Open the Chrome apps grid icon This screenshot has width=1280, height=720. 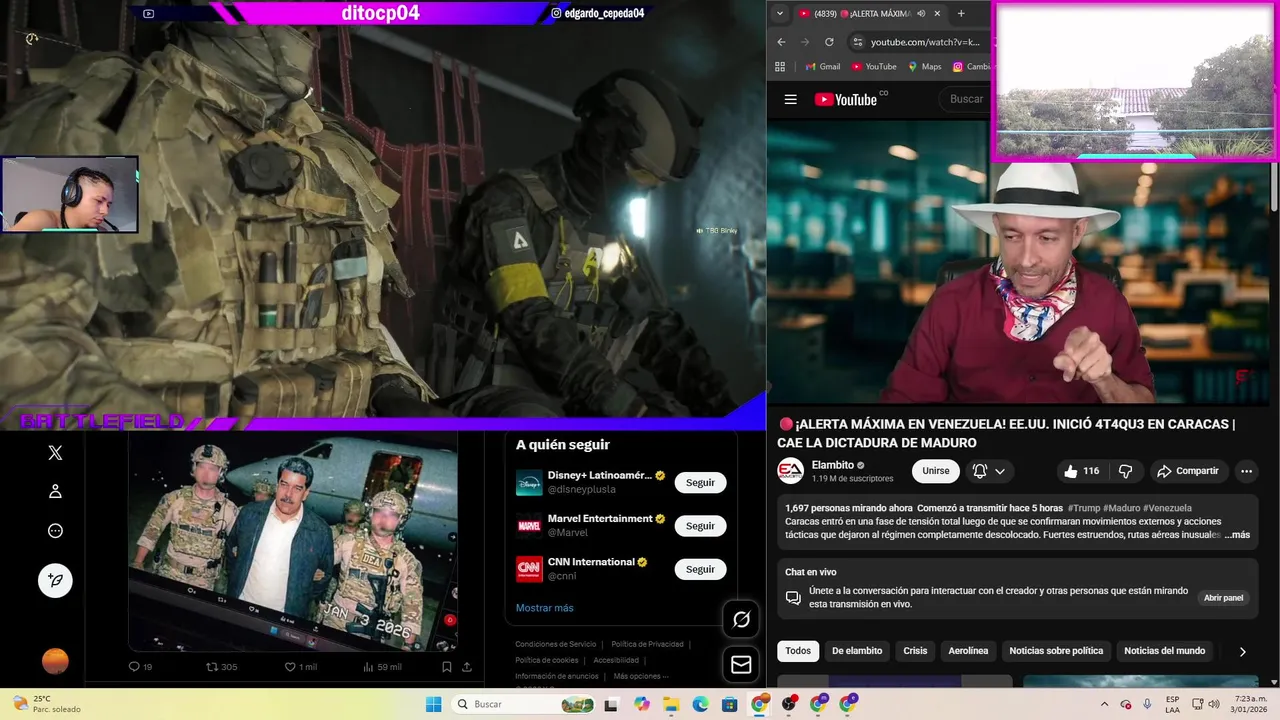tap(781, 67)
